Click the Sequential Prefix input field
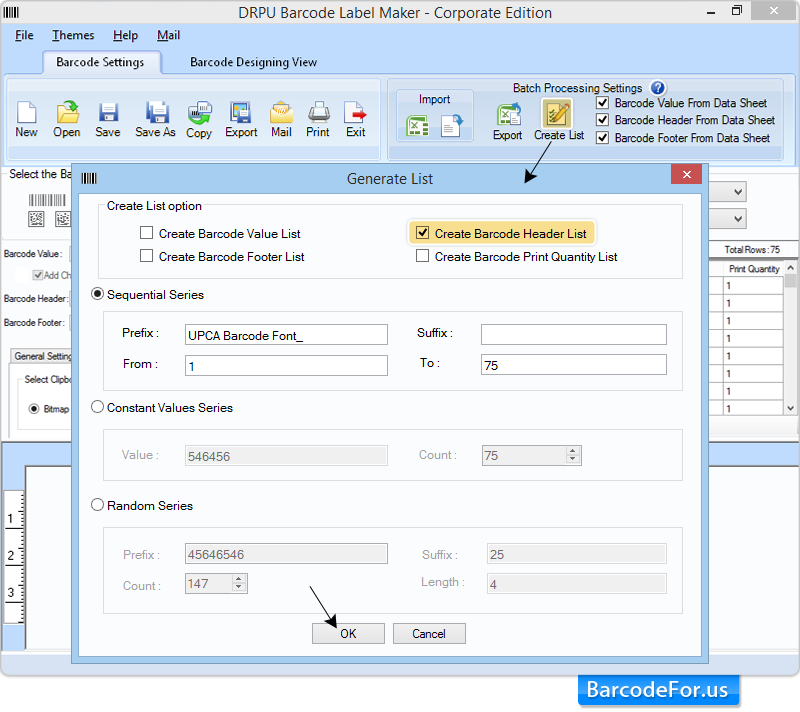This screenshot has width=800, height=712. click(286, 335)
